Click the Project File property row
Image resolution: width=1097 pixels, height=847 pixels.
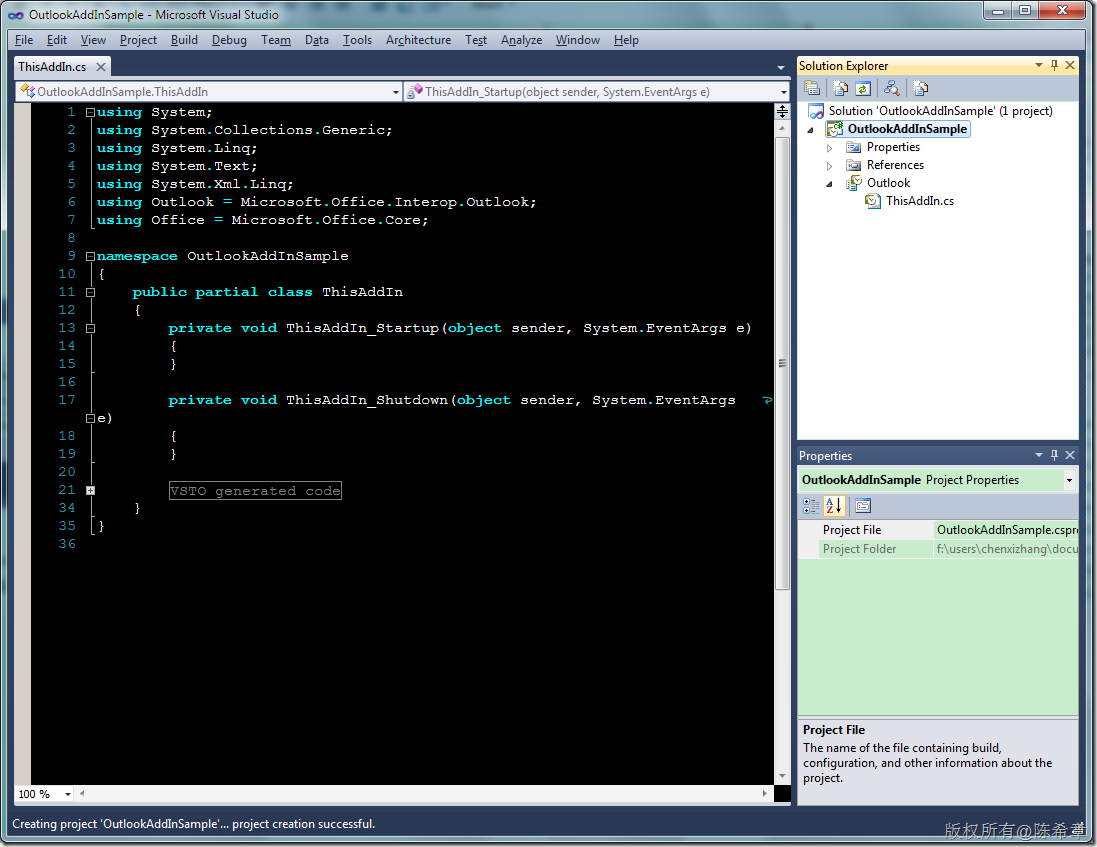(937, 529)
